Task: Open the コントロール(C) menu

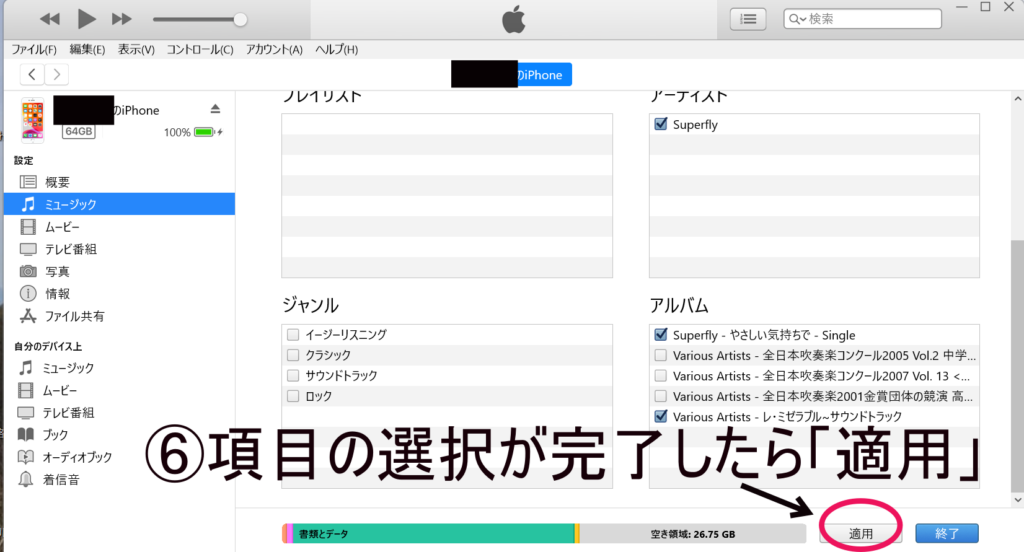Action: (200, 50)
